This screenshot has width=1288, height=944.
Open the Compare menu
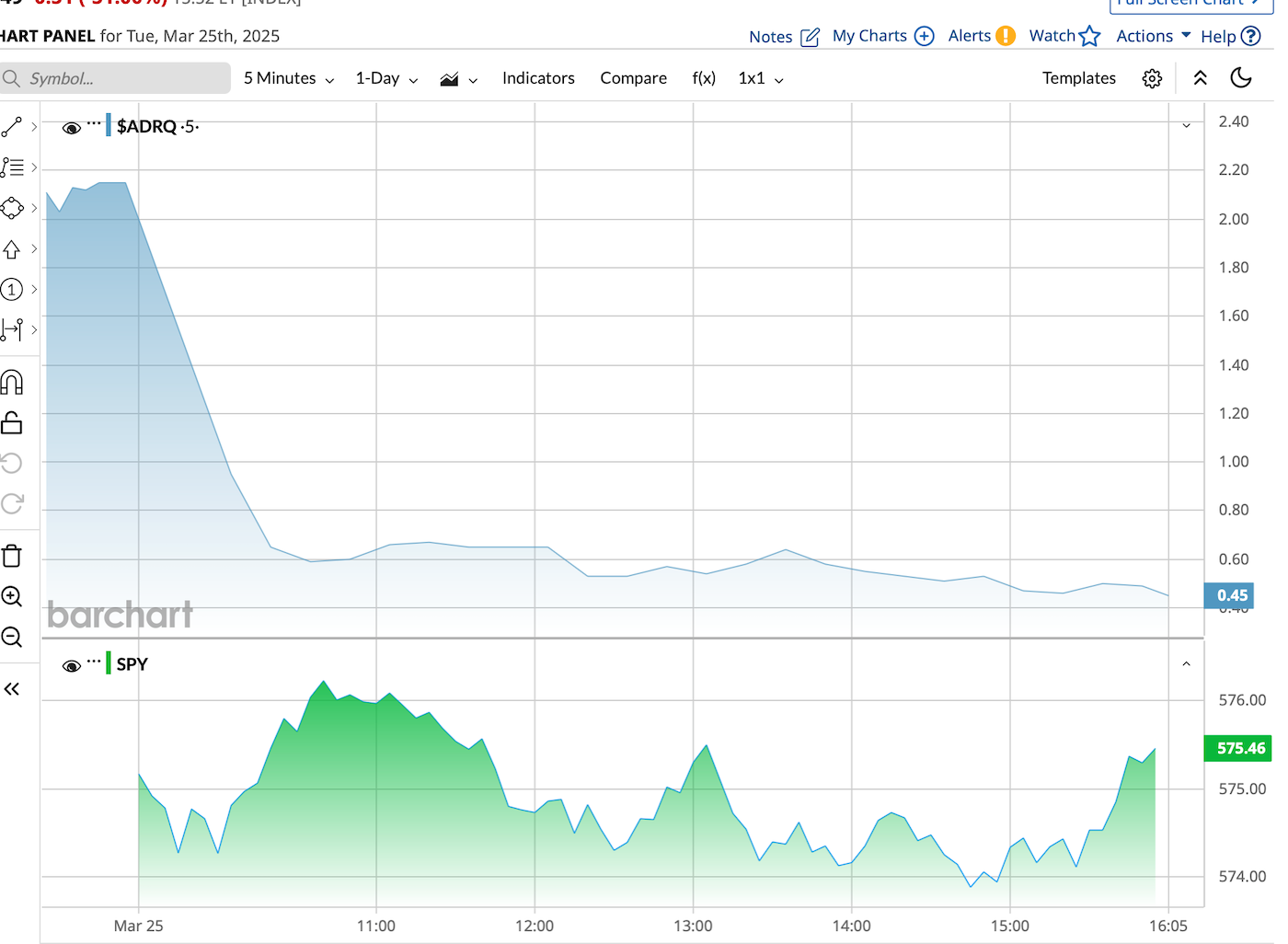[x=633, y=79]
